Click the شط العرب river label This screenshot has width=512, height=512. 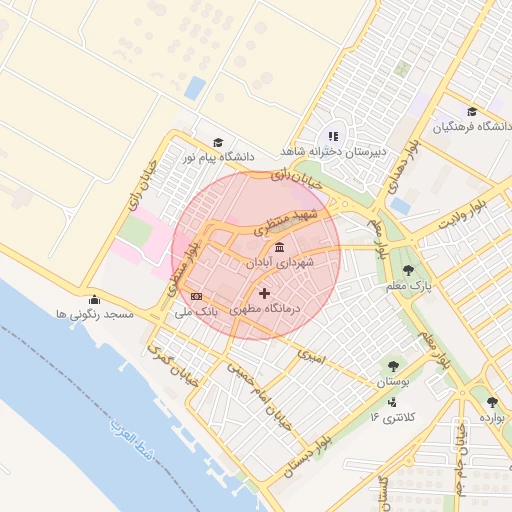(x=133, y=440)
